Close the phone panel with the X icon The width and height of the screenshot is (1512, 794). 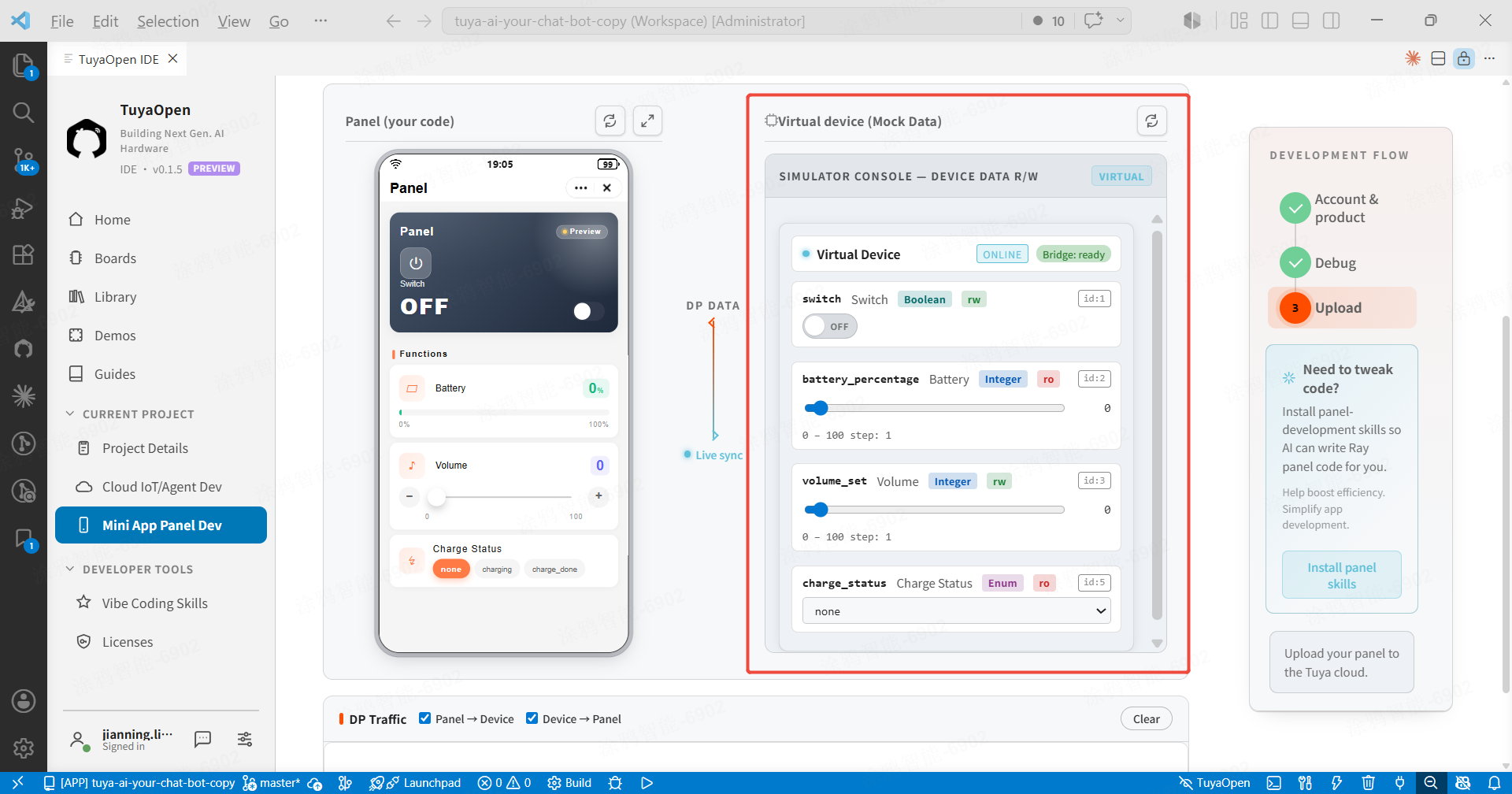tap(606, 187)
